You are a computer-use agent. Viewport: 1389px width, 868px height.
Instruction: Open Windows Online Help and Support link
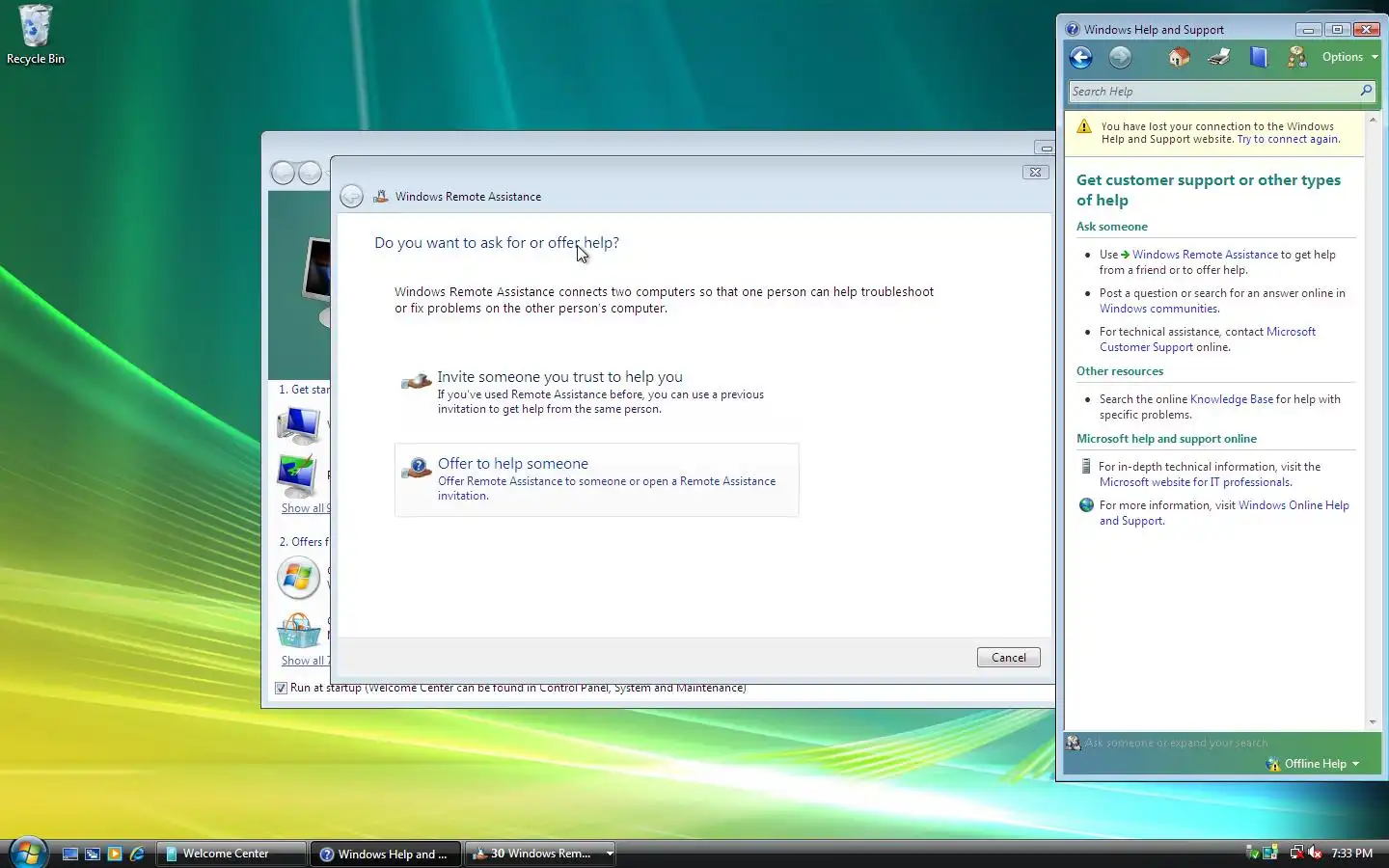click(x=1224, y=513)
